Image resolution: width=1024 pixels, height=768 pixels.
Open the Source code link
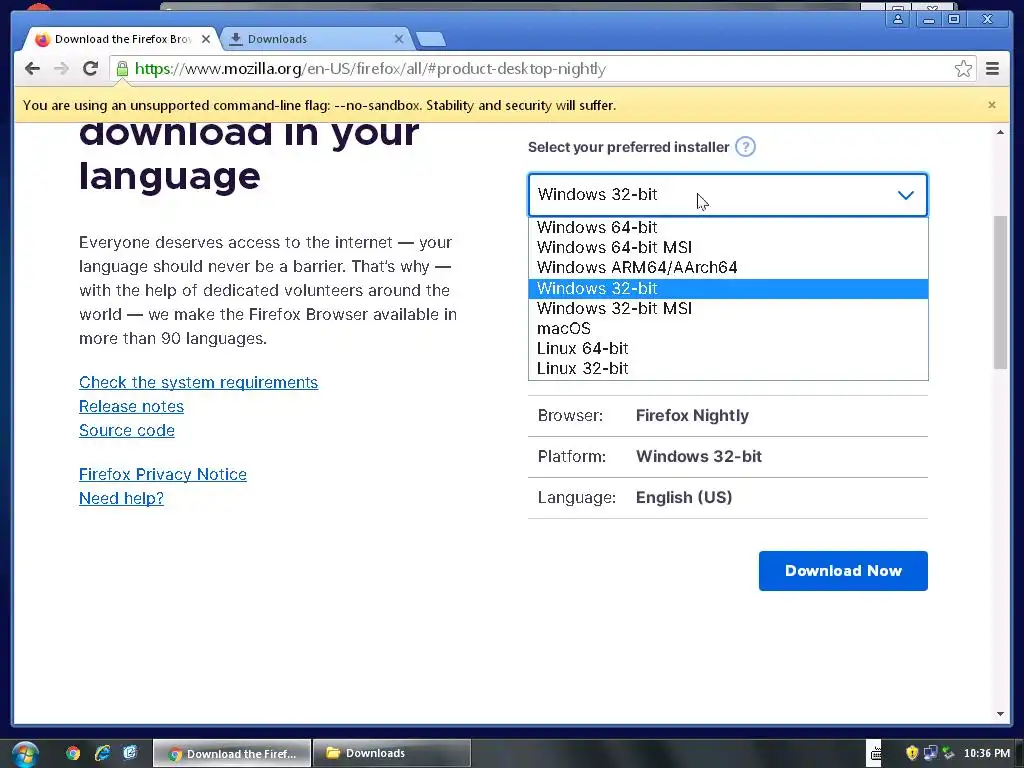[x=127, y=430]
